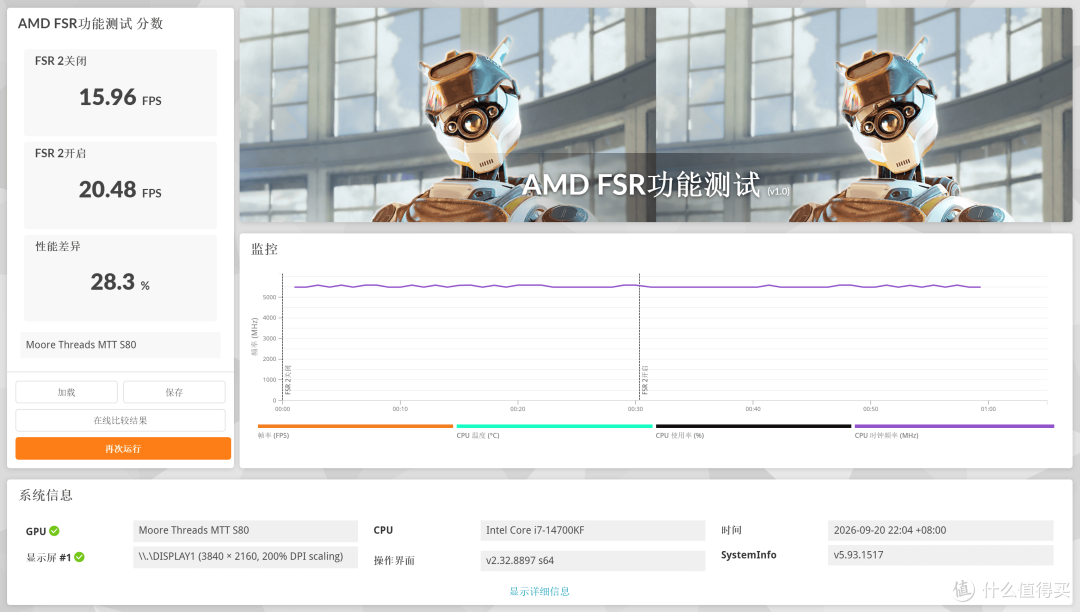Click the GPU field Moore Threads MTT S80
The width and height of the screenshot is (1080, 612).
click(245, 530)
